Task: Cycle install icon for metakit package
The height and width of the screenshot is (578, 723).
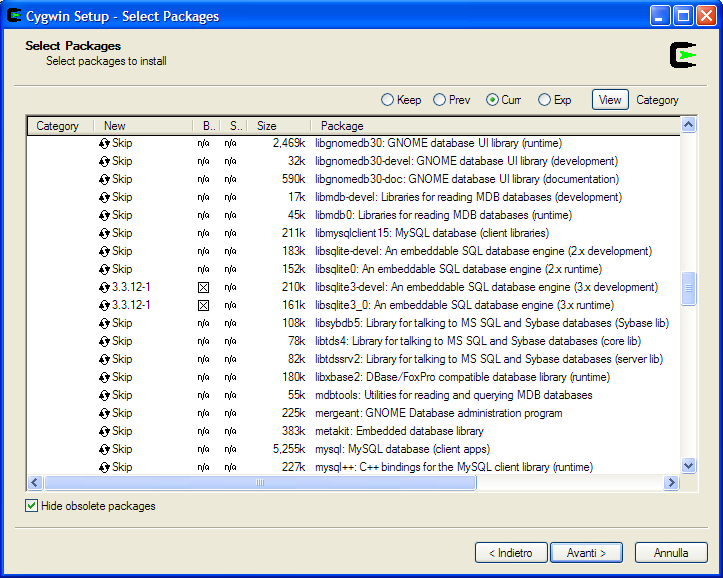Action: point(104,431)
